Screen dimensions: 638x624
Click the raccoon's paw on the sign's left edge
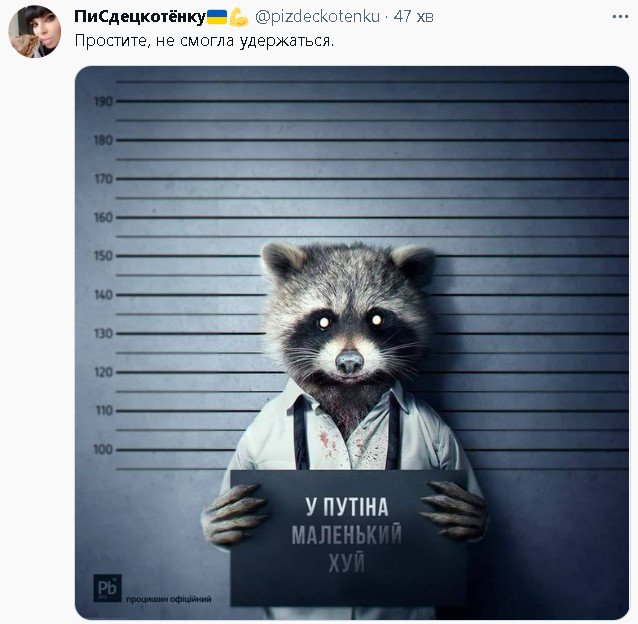pos(236,515)
